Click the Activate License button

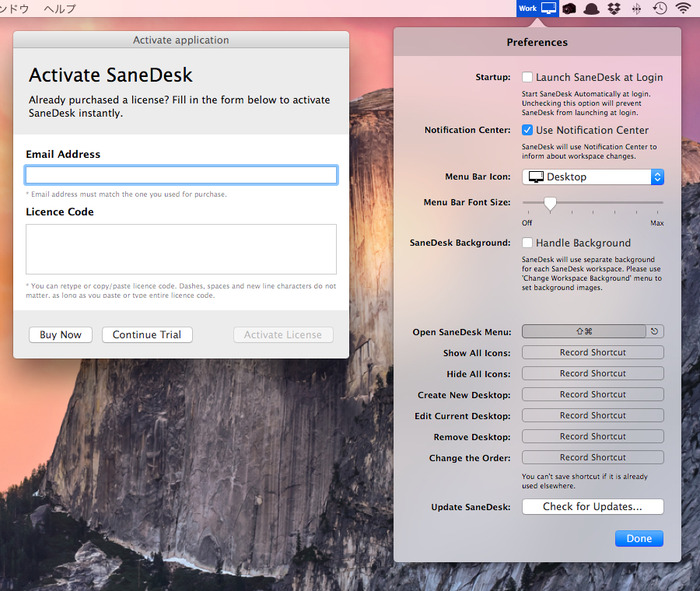tap(283, 335)
